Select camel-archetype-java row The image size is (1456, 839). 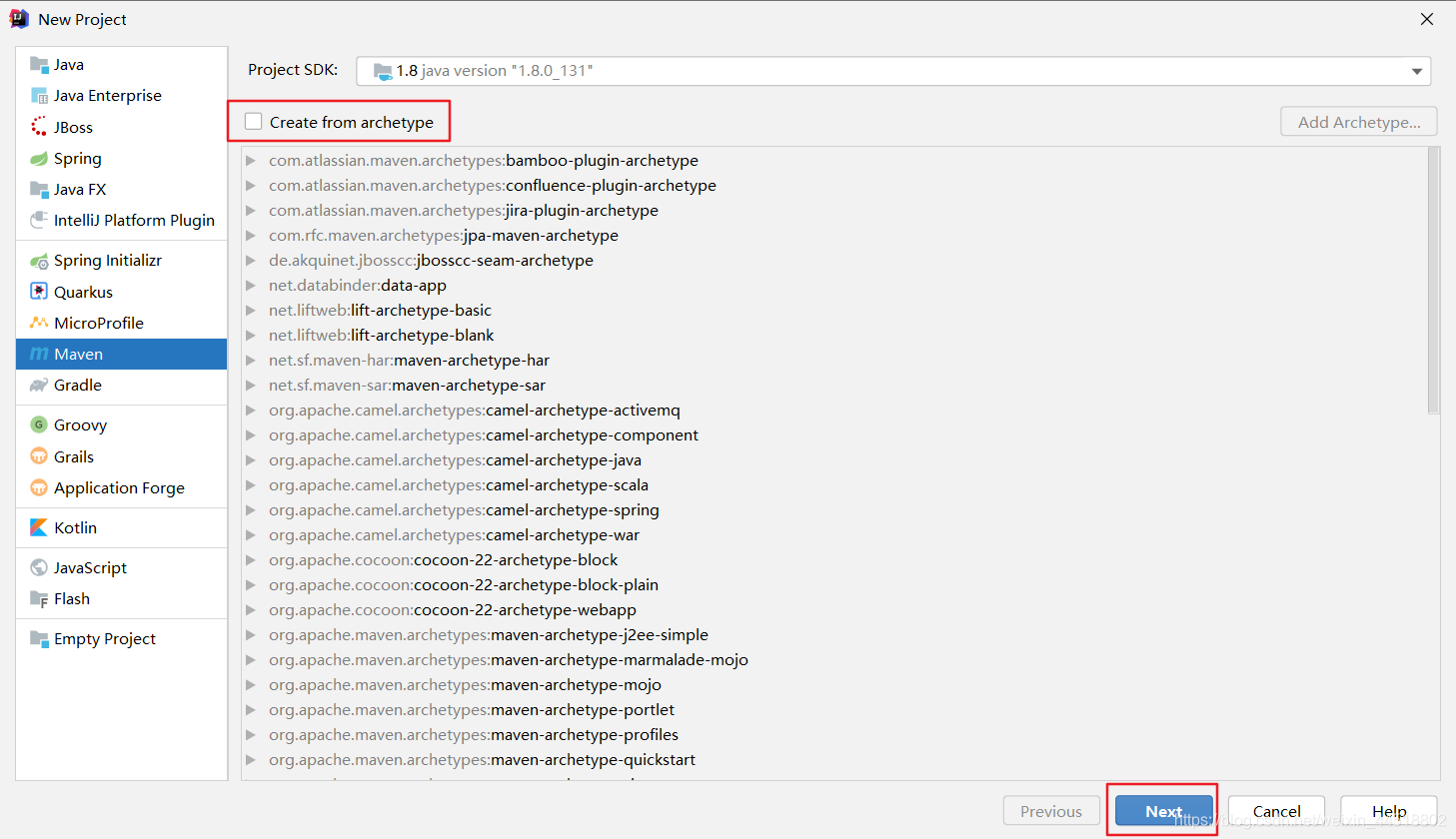coord(835,460)
